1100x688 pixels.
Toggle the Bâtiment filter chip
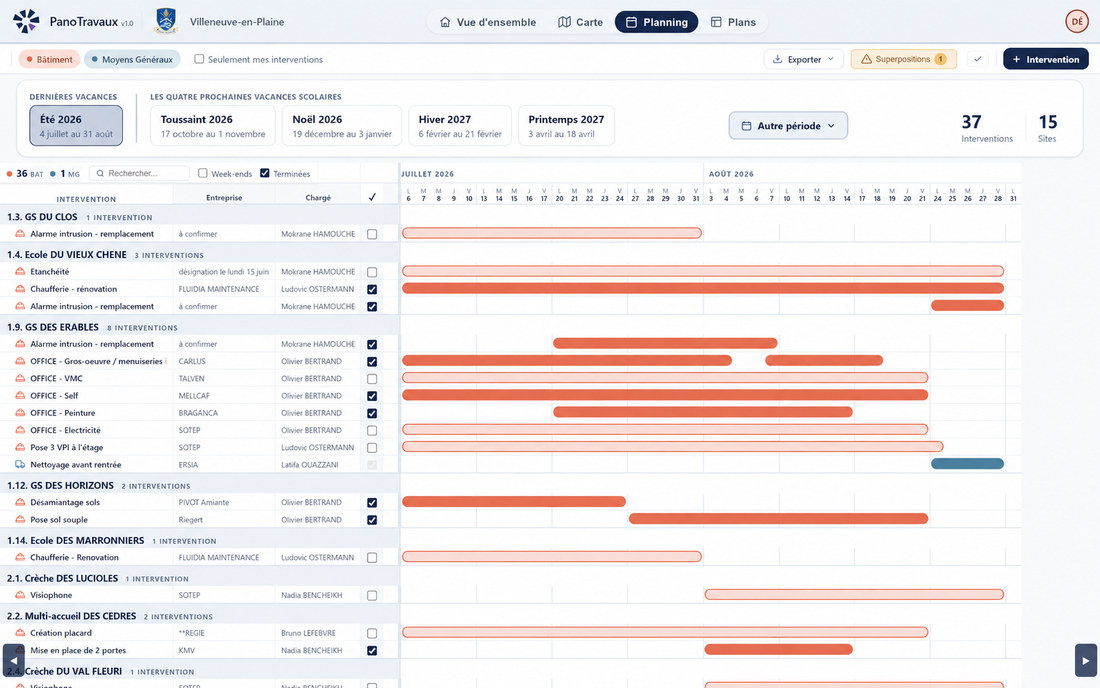click(x=49, y=59)
